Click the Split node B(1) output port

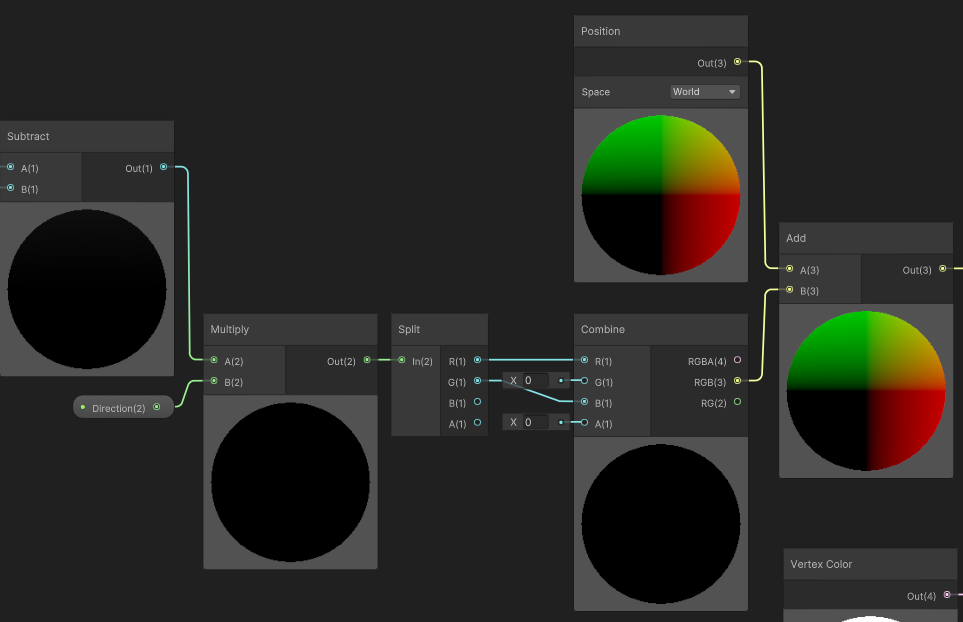[x=477, y=402]
